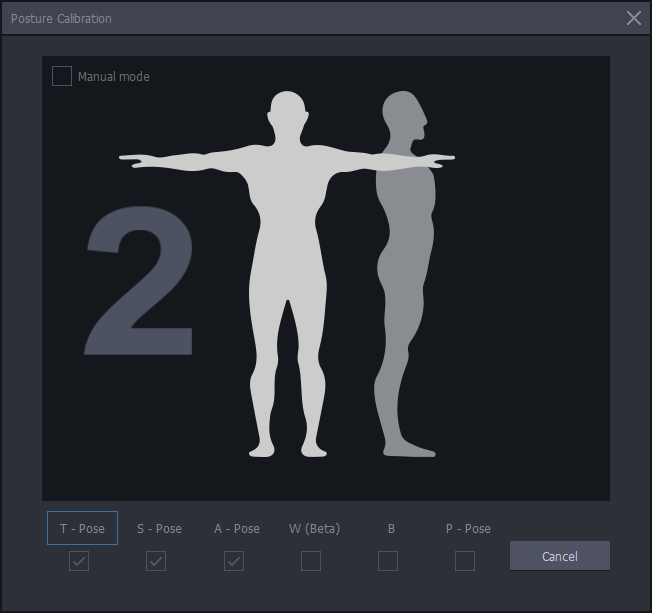
Task: Check the box under B
Action: point(388,561)
